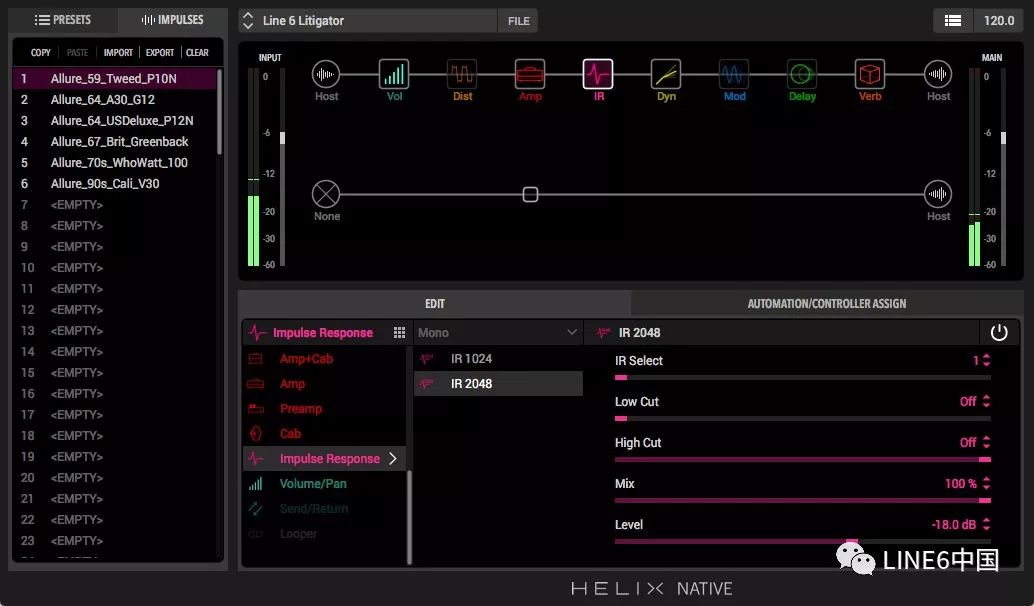
Task: Switch to the Presets tab
Action: pos(63,20)
